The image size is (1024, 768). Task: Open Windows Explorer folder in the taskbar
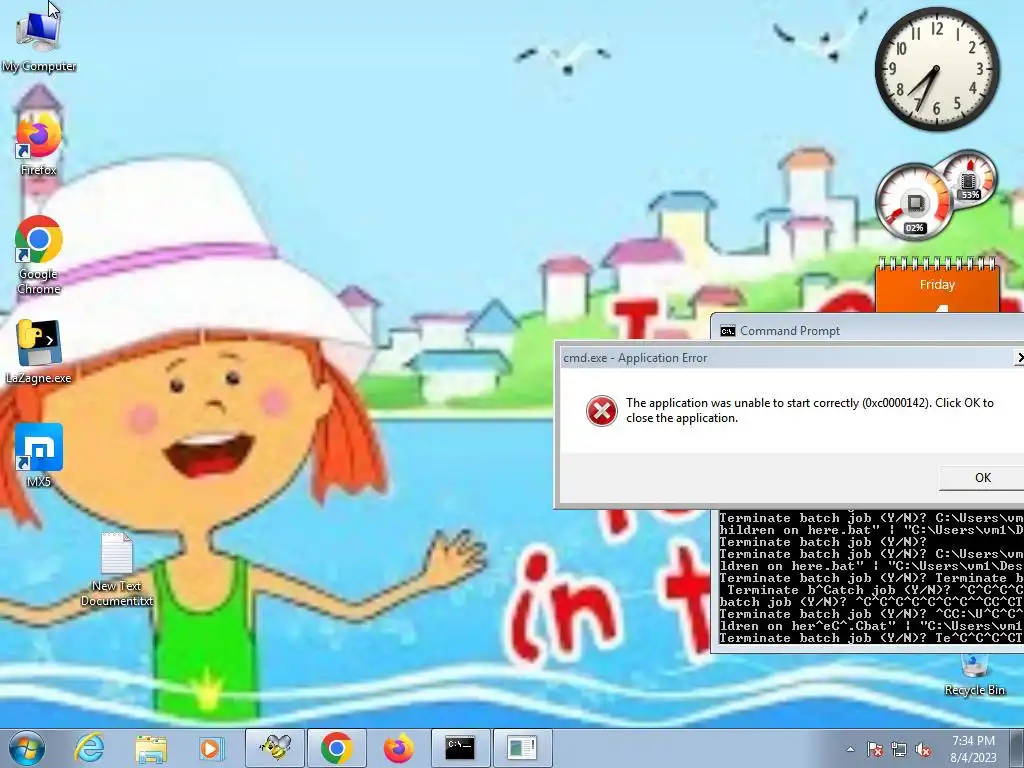click(151, 748)
